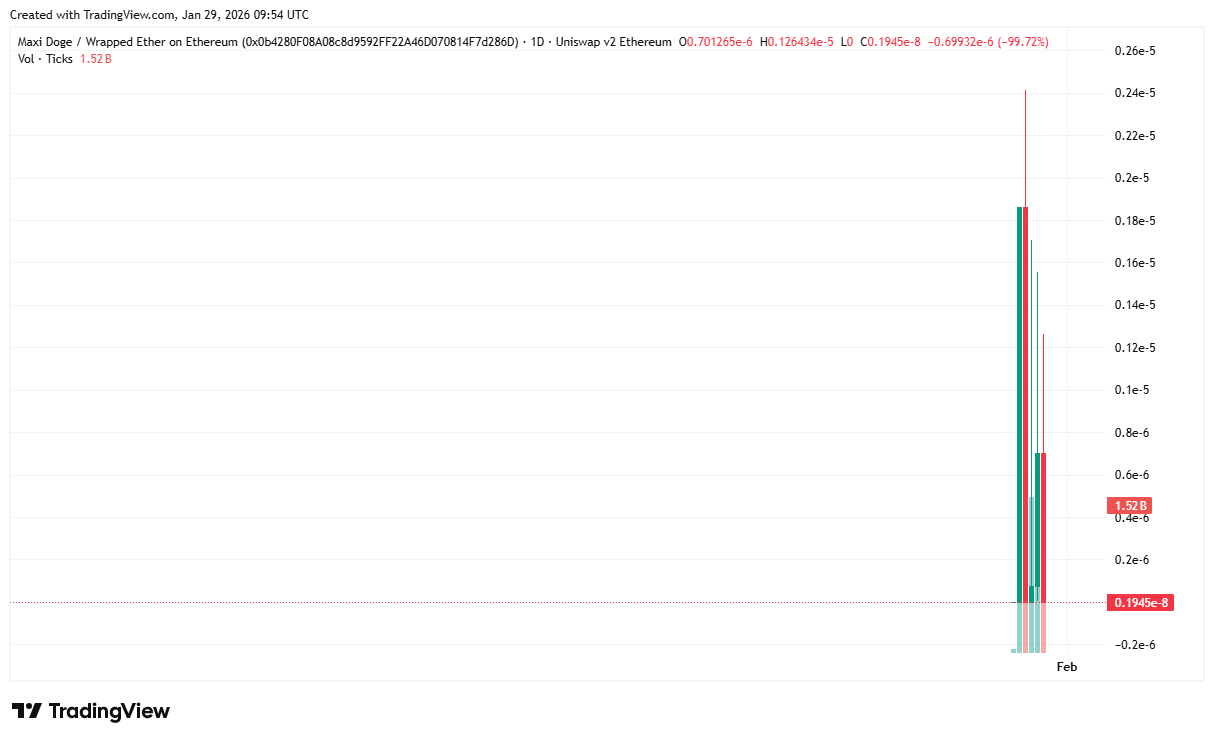
Task: Click the red 0.1945e-8 price tag
Action: (x=1139, y=602)
